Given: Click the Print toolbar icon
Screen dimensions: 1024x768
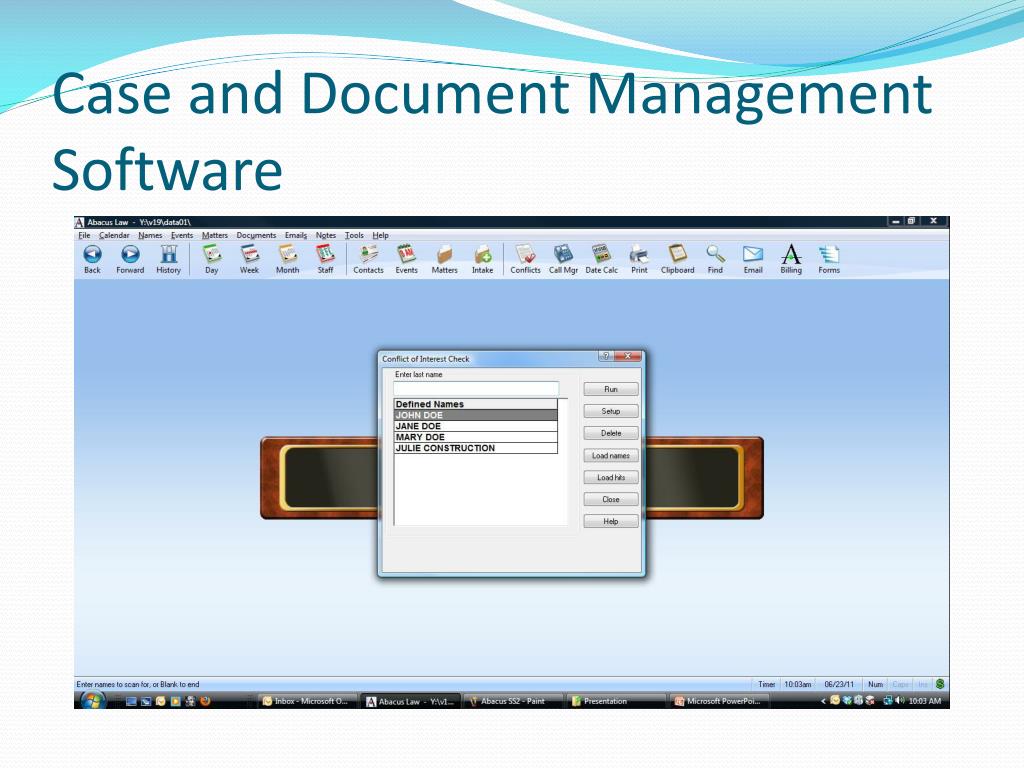Looking at the screenshot, I should tap(639, 259).
